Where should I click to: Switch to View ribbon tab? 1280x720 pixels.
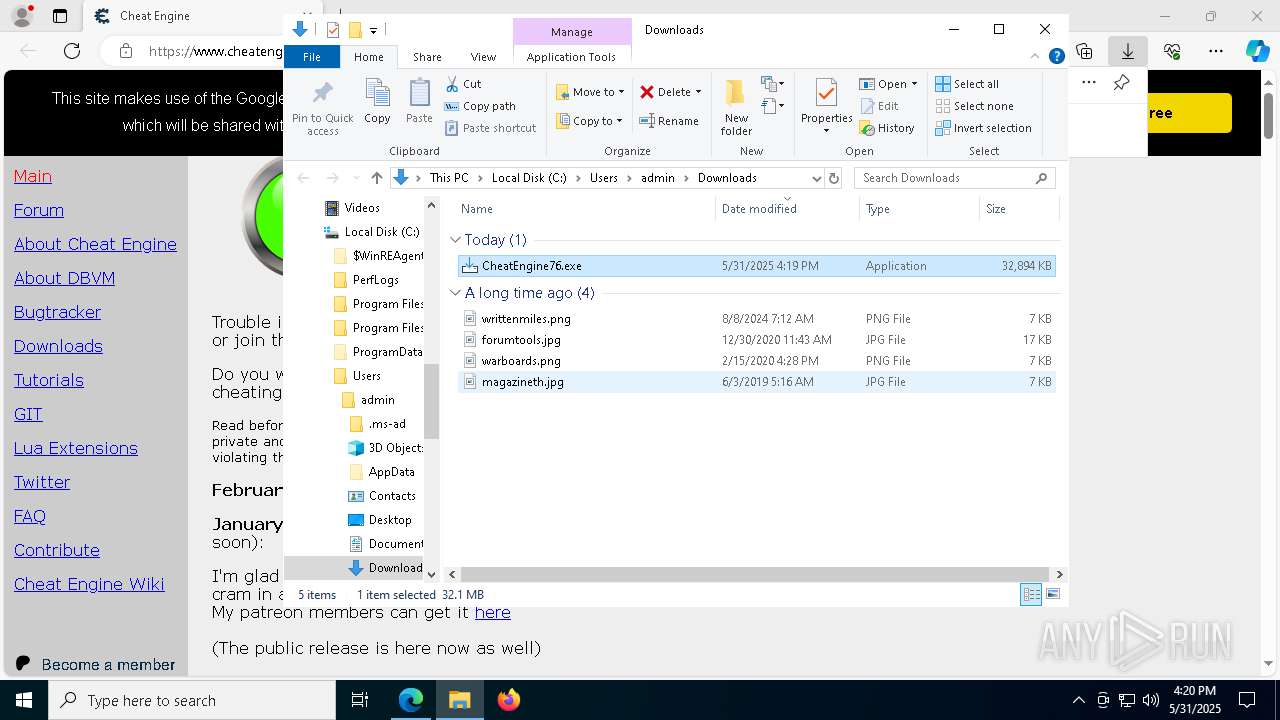[x=483, y=57]
